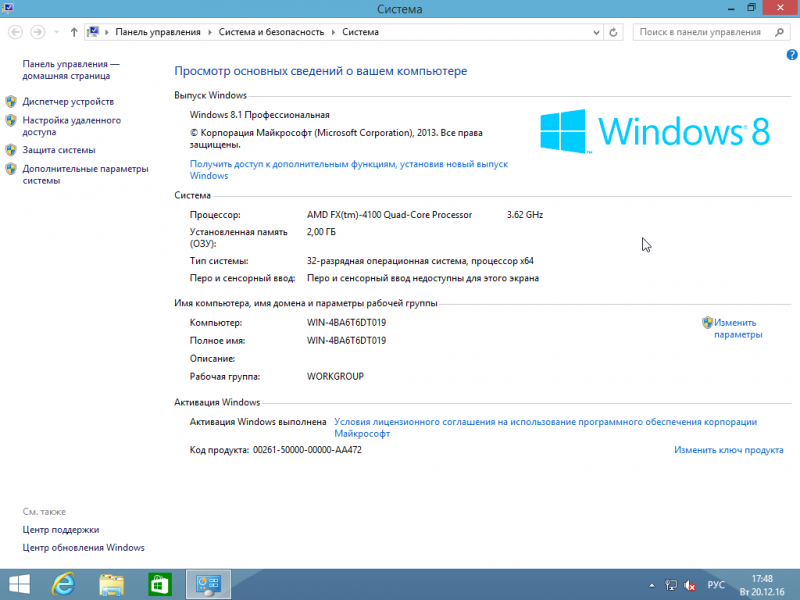Open 'Защита системы' link
Screen dimensions: 800x600
click(59, 150)
